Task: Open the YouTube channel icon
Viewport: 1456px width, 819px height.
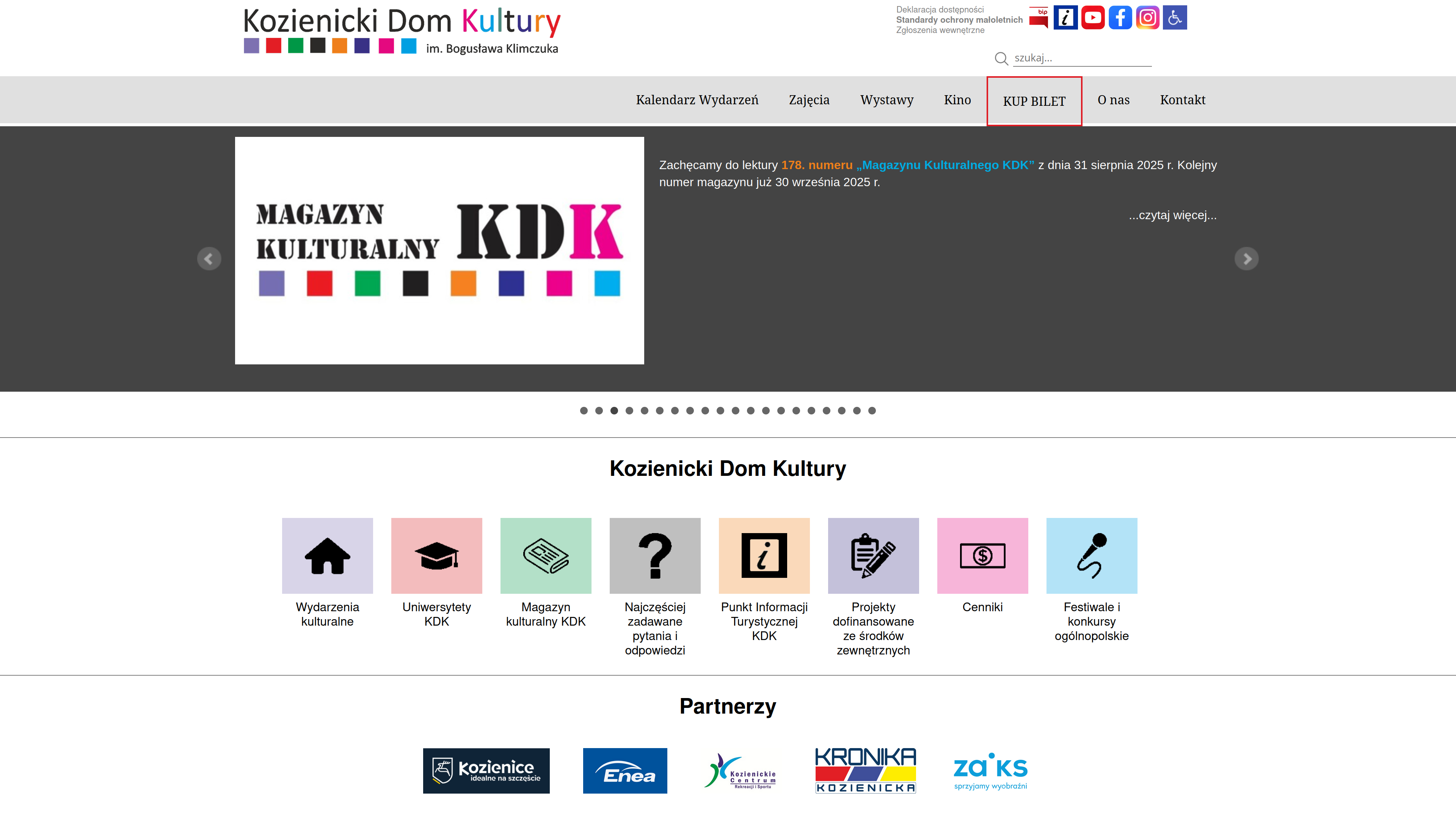Action: [x=1092, y=17]
